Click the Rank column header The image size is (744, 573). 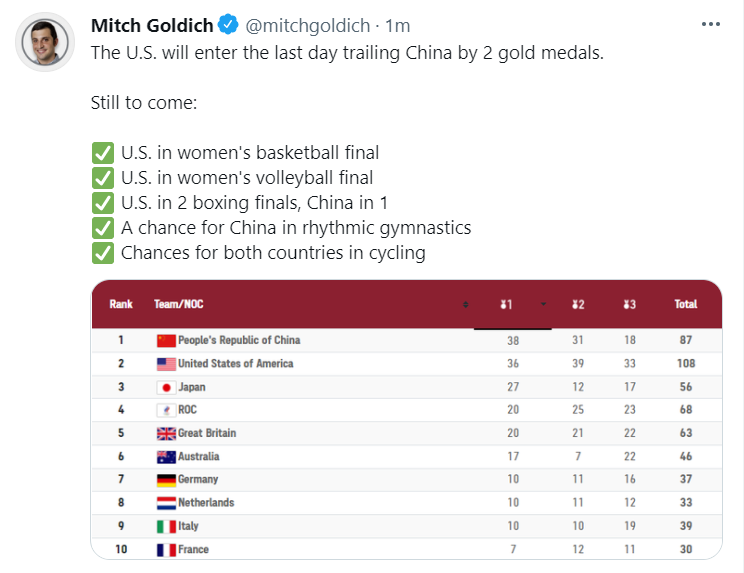coord(121,304)
